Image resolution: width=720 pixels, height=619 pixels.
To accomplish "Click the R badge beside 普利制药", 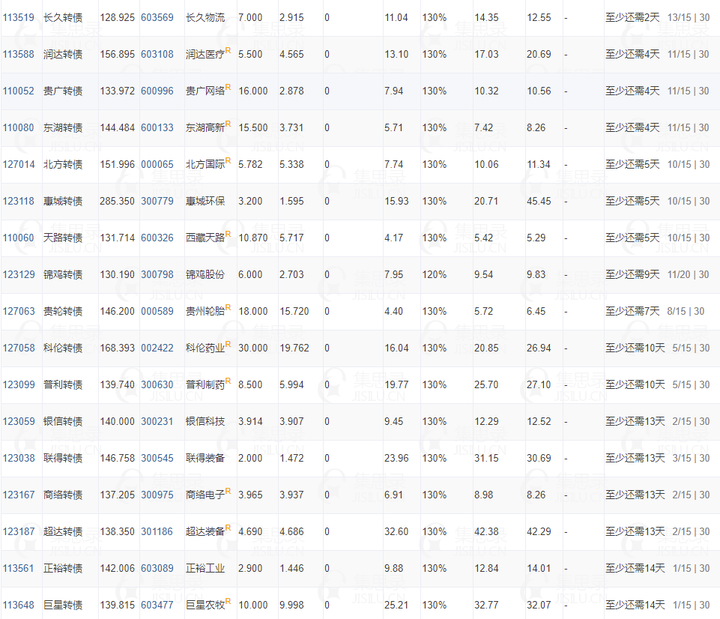I will click(x=228, y=381).
